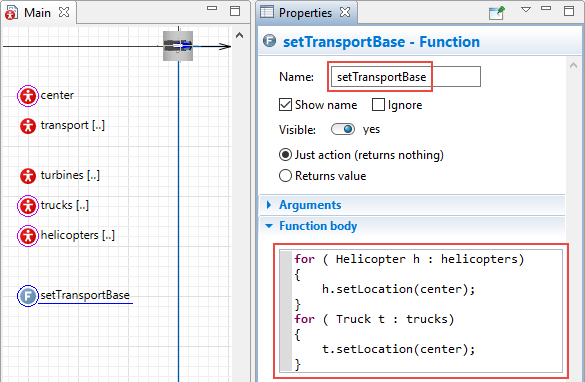Click the Main canvas scroll up arrow
This screenshot has width=585, height=382.
(x=240, y=36)
